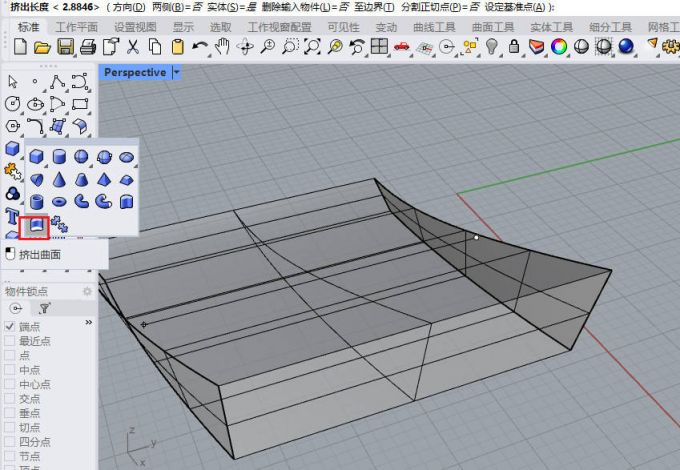680x470 pixels.
Task: Click the 两侧(B)=否 command option
Action: [x=178, y=7]
